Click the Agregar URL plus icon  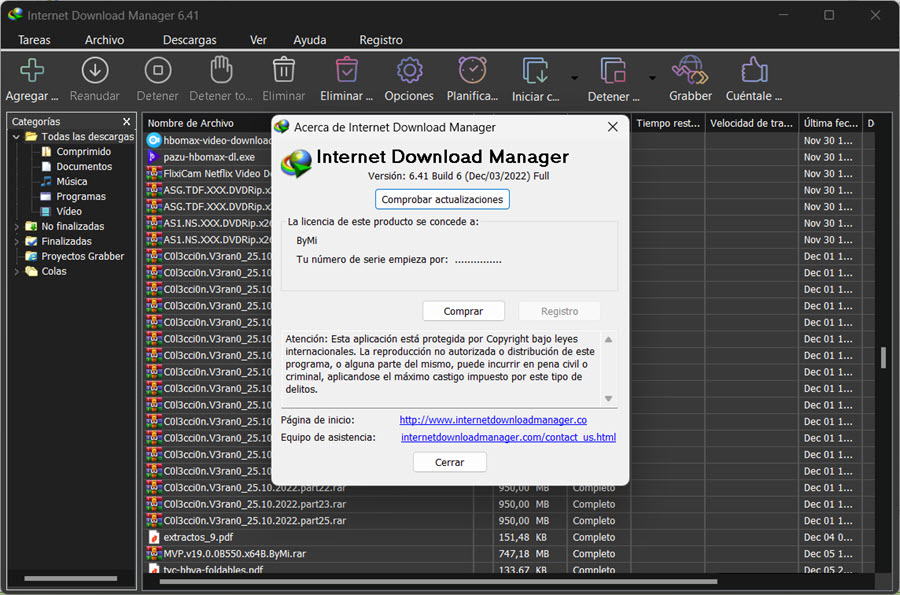point(32,70)
